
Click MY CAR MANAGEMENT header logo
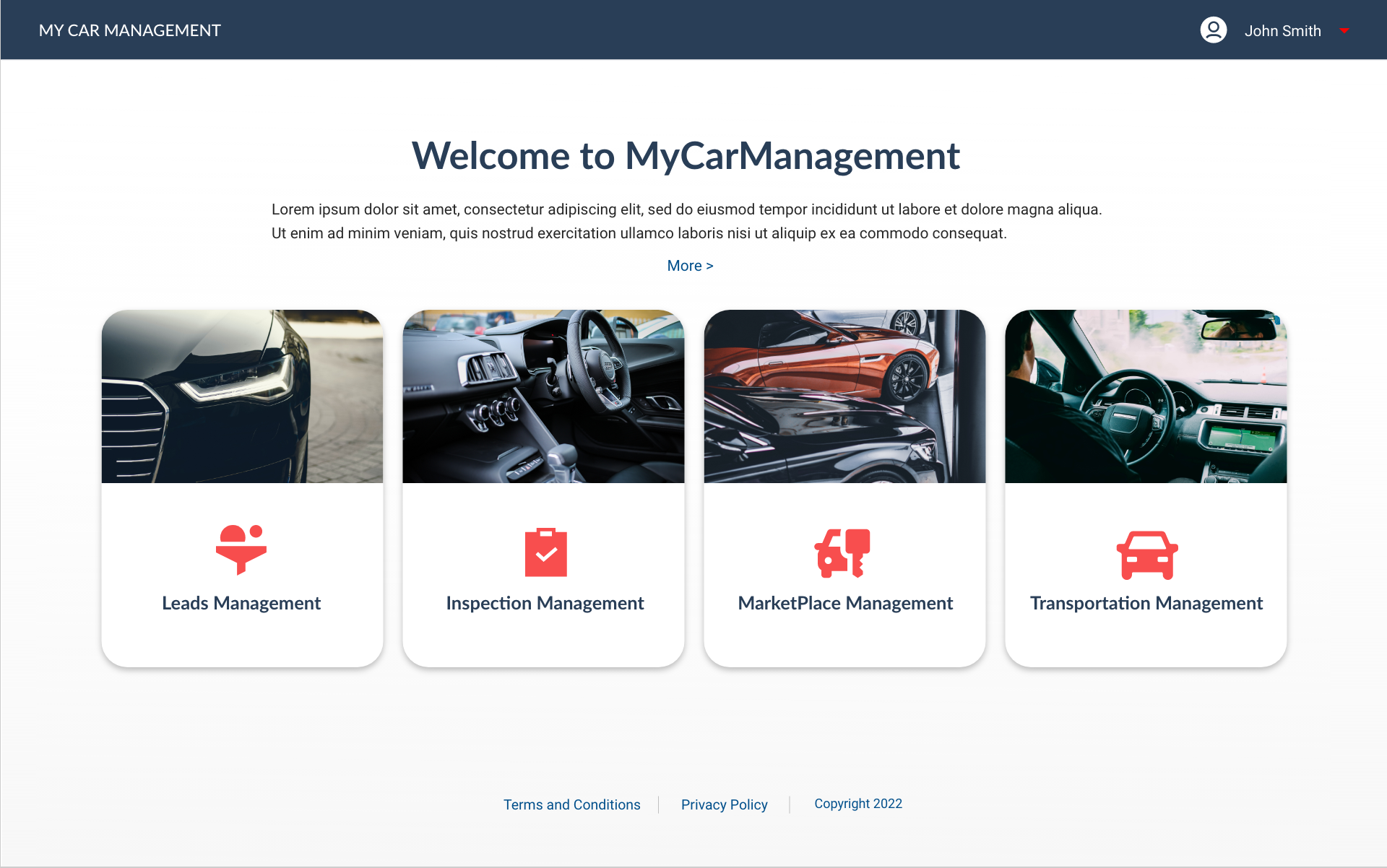tap(130, 30)
